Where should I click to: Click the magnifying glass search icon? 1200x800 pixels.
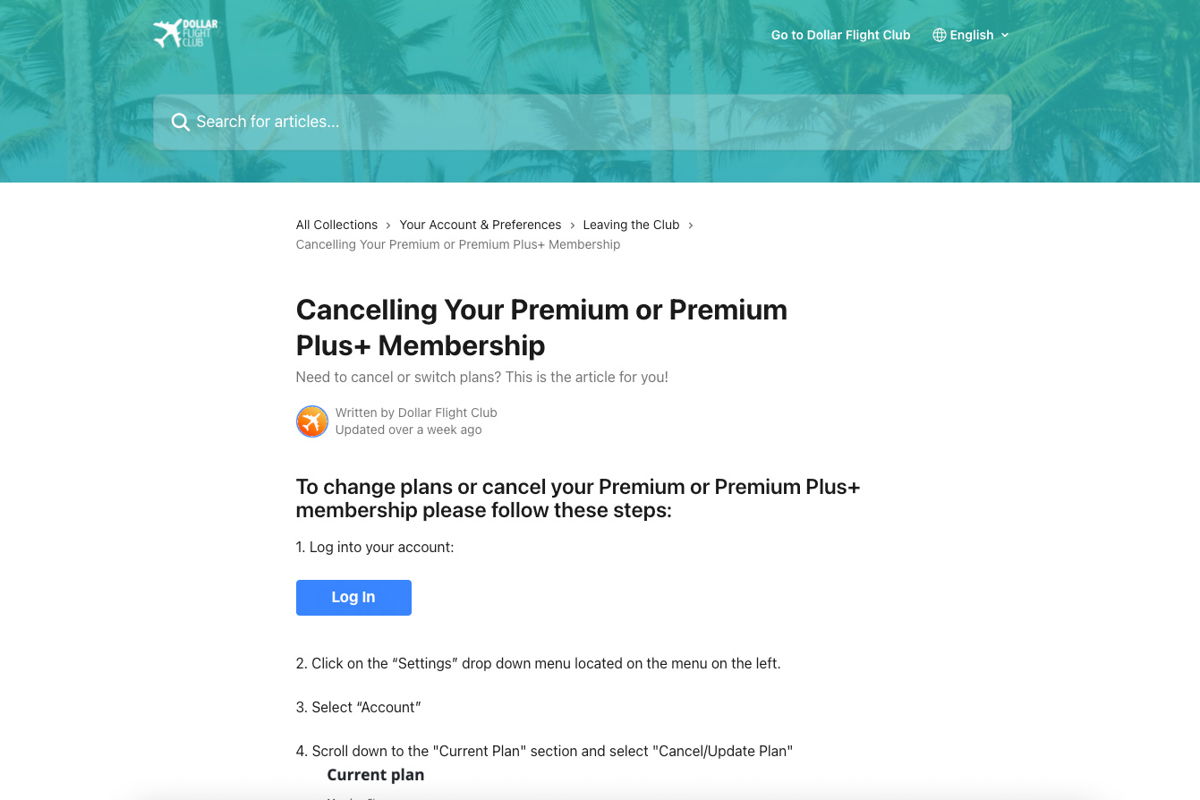pos(180,122)
